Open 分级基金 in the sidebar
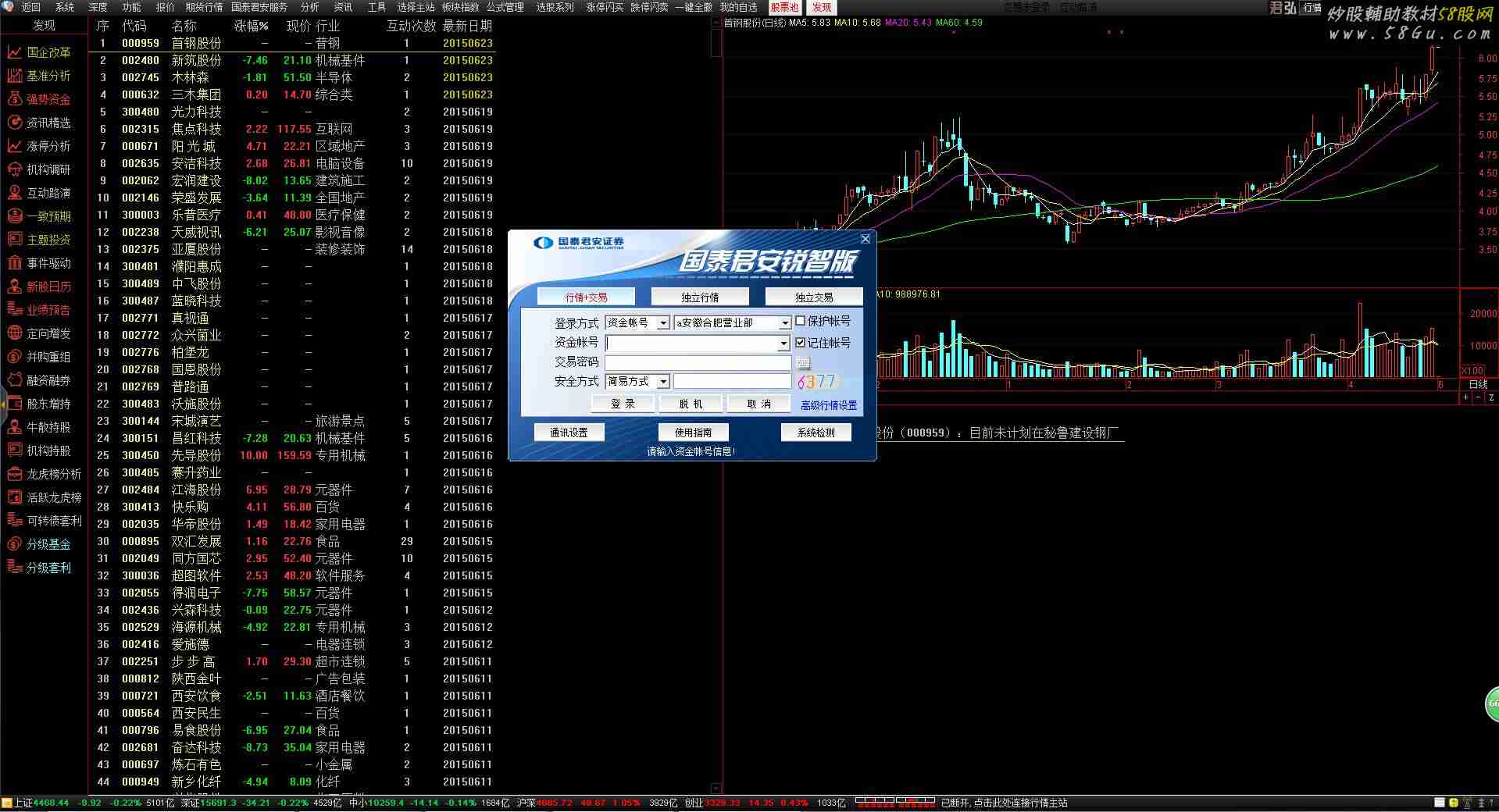Viewport: 1499px width, 812px height. tap(39, 544)
